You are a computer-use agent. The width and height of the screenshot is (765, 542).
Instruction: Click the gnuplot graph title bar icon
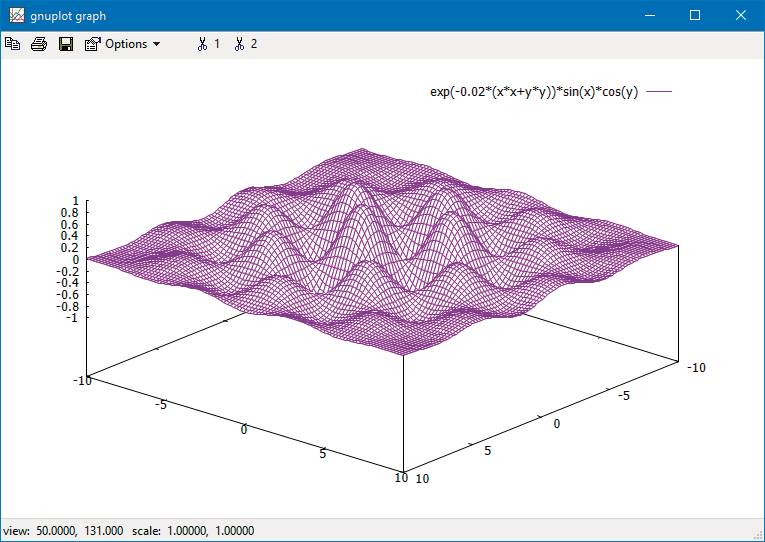tap(16, 16)
